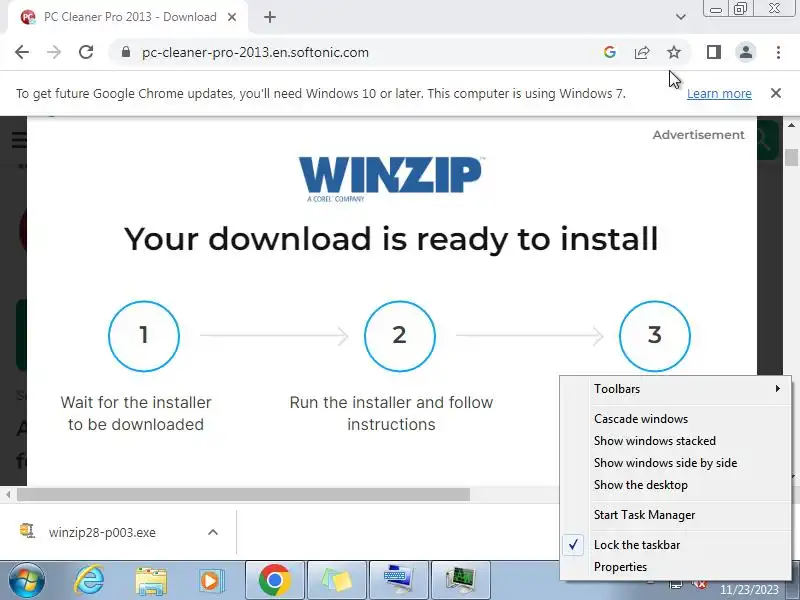800x600 pixels.
Task: Click step 3 circle
Action: tap(655, 336)
